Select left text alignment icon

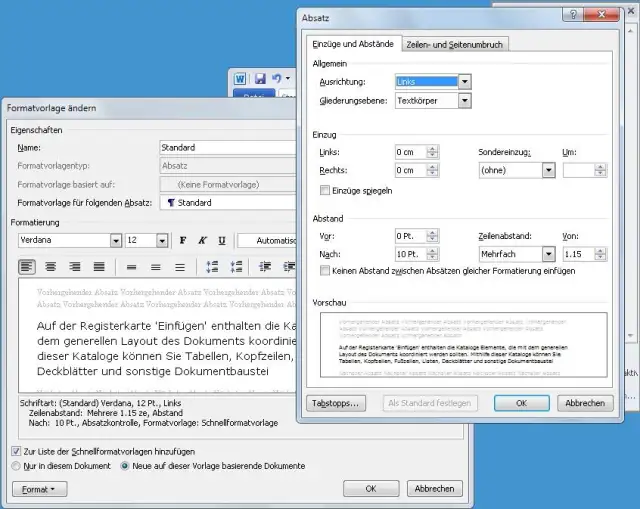pos(27,267)
